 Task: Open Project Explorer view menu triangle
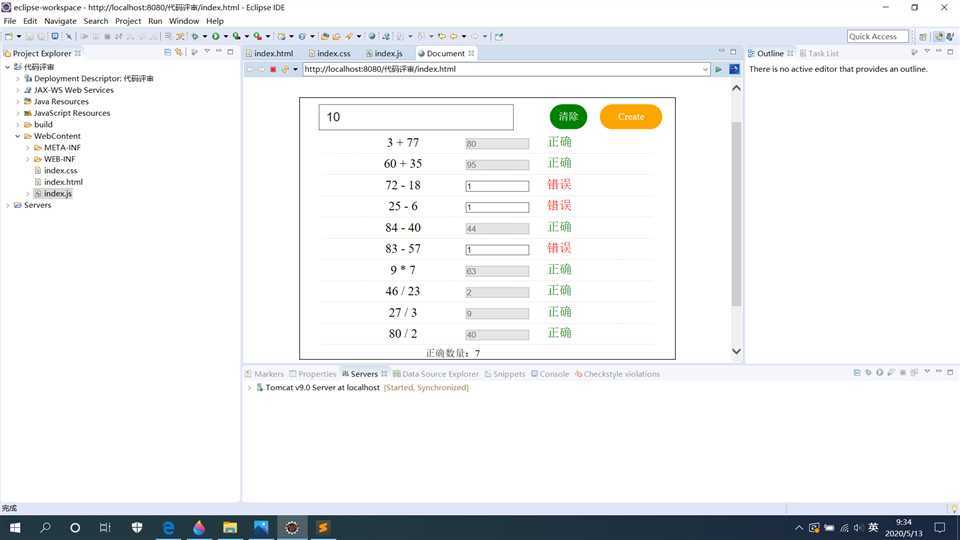point(207,53)
